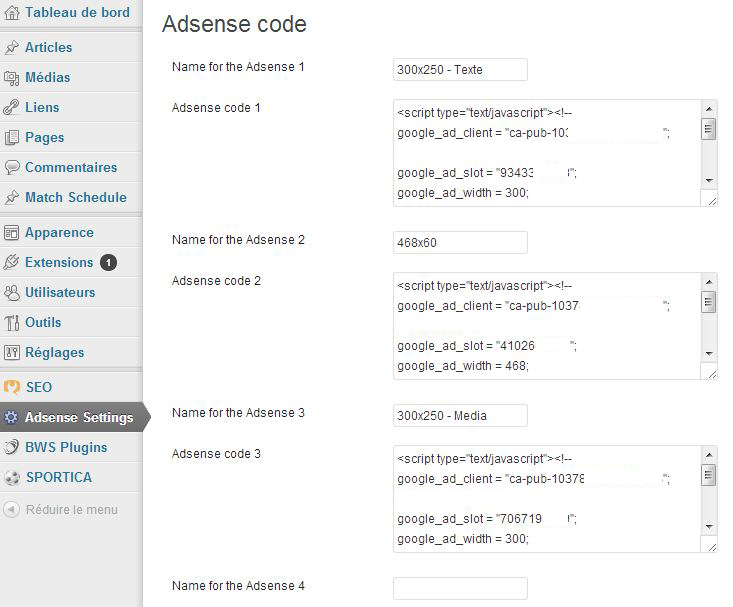This screenshot has height=607, width=733.
Task: Open the Match Schedule menu
Action: pos(71,197)
